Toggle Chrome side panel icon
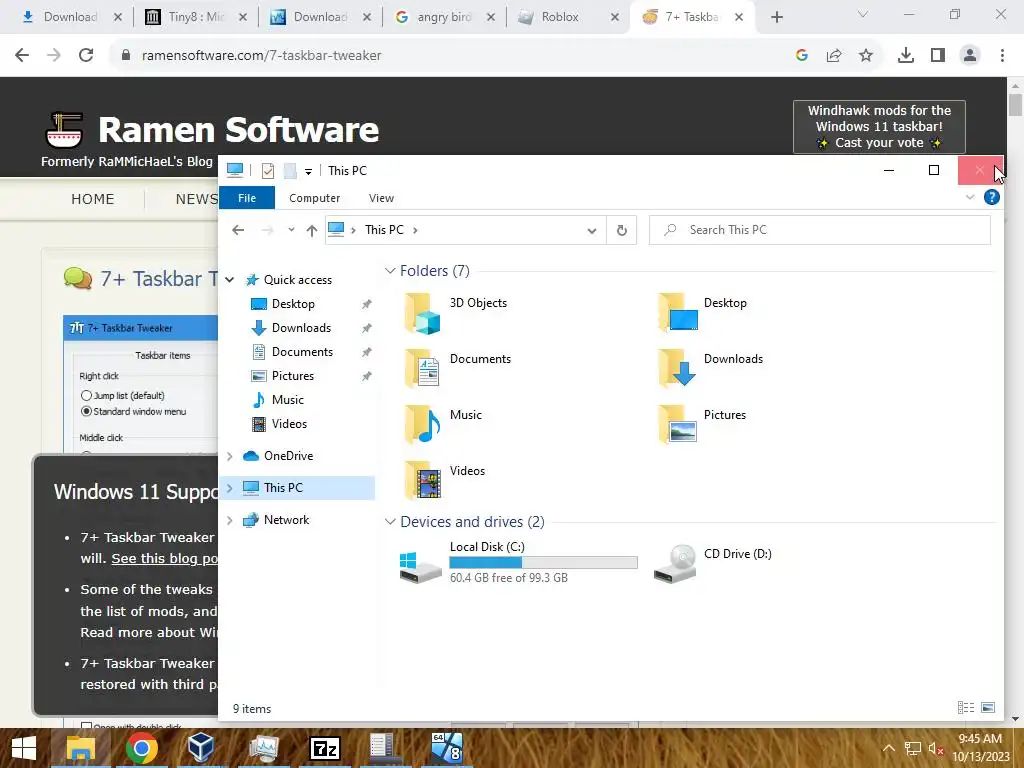This screenshot has height=768, width=1024. (x=938, y=56)
